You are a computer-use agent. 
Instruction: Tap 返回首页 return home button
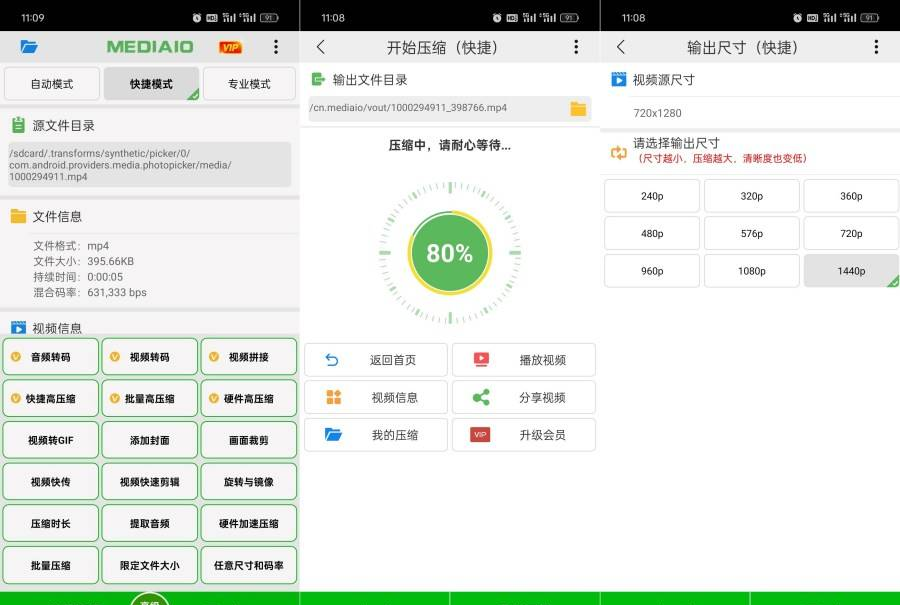[x=375, y=360]
